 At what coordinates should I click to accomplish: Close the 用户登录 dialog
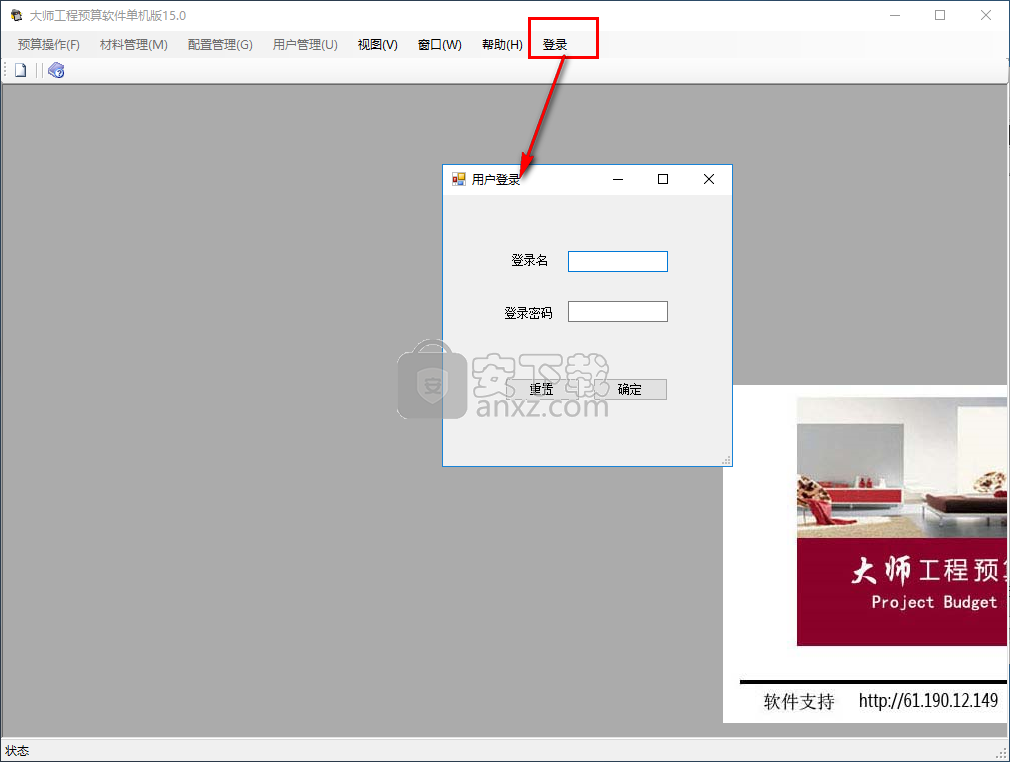(x=709, y=179)
